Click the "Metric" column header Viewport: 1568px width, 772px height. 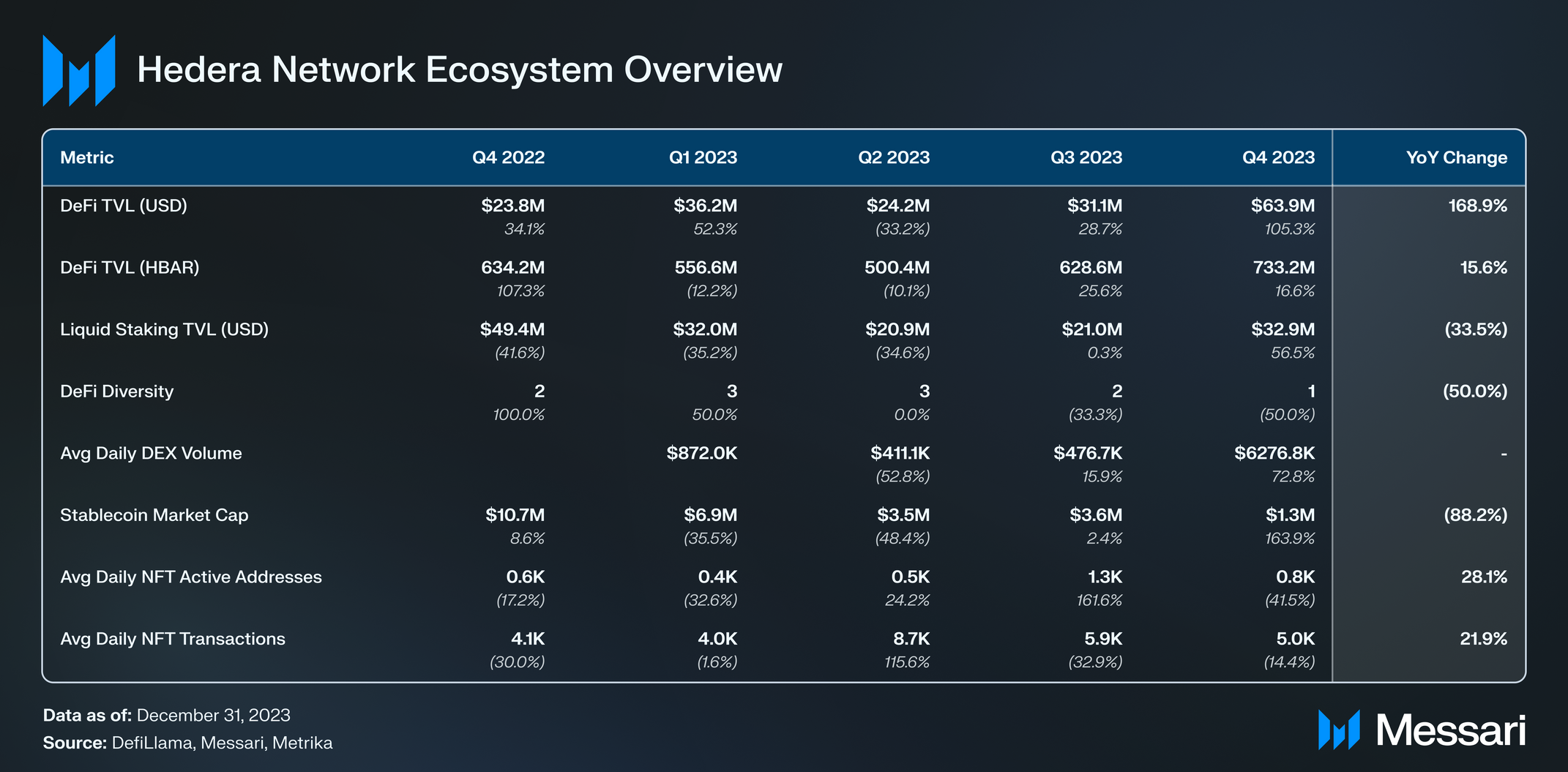[87, 157]
